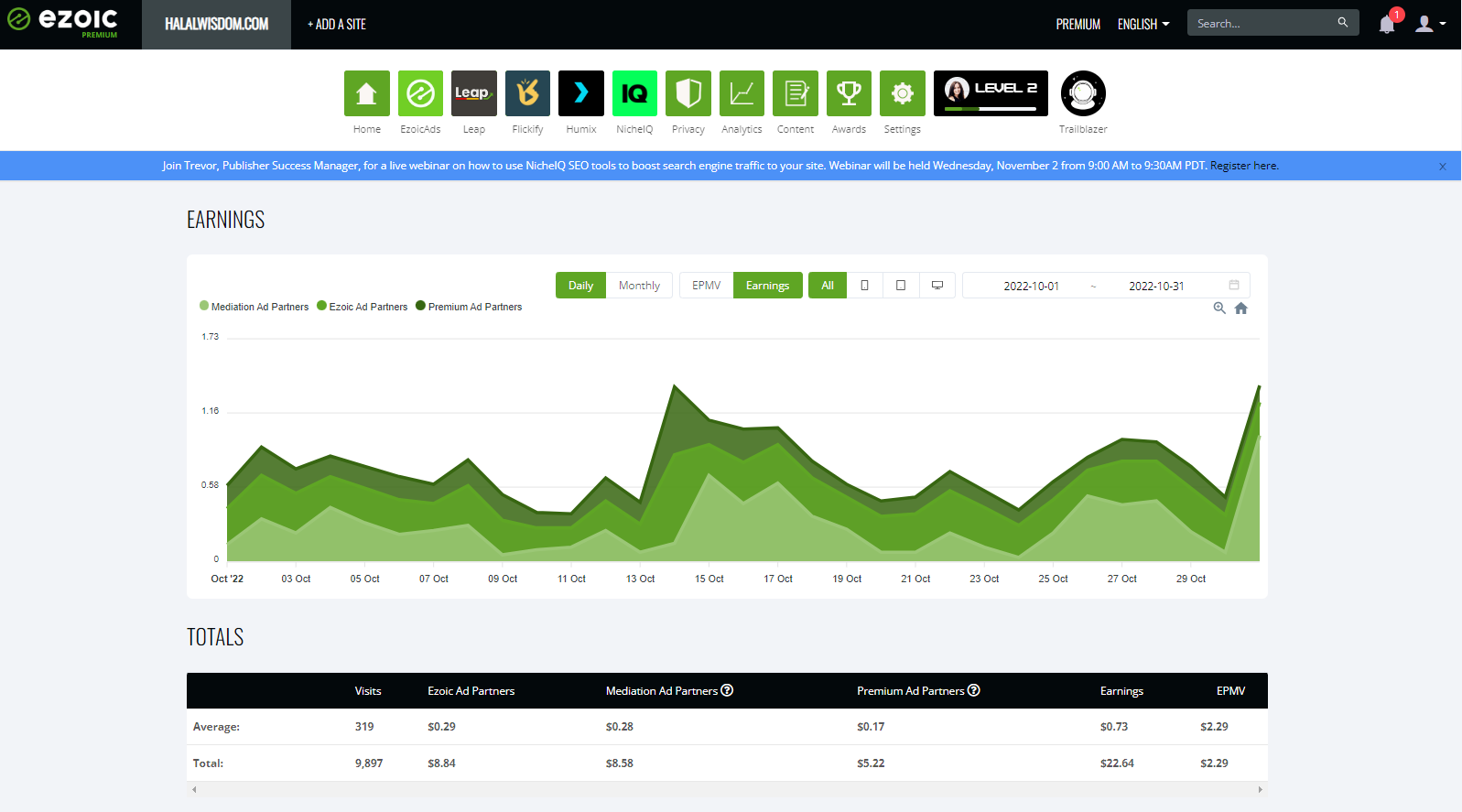The height and width of the screenshot is (812, 1462).
Task: Click the 15 Oct axis label
Action: (709, 579)
